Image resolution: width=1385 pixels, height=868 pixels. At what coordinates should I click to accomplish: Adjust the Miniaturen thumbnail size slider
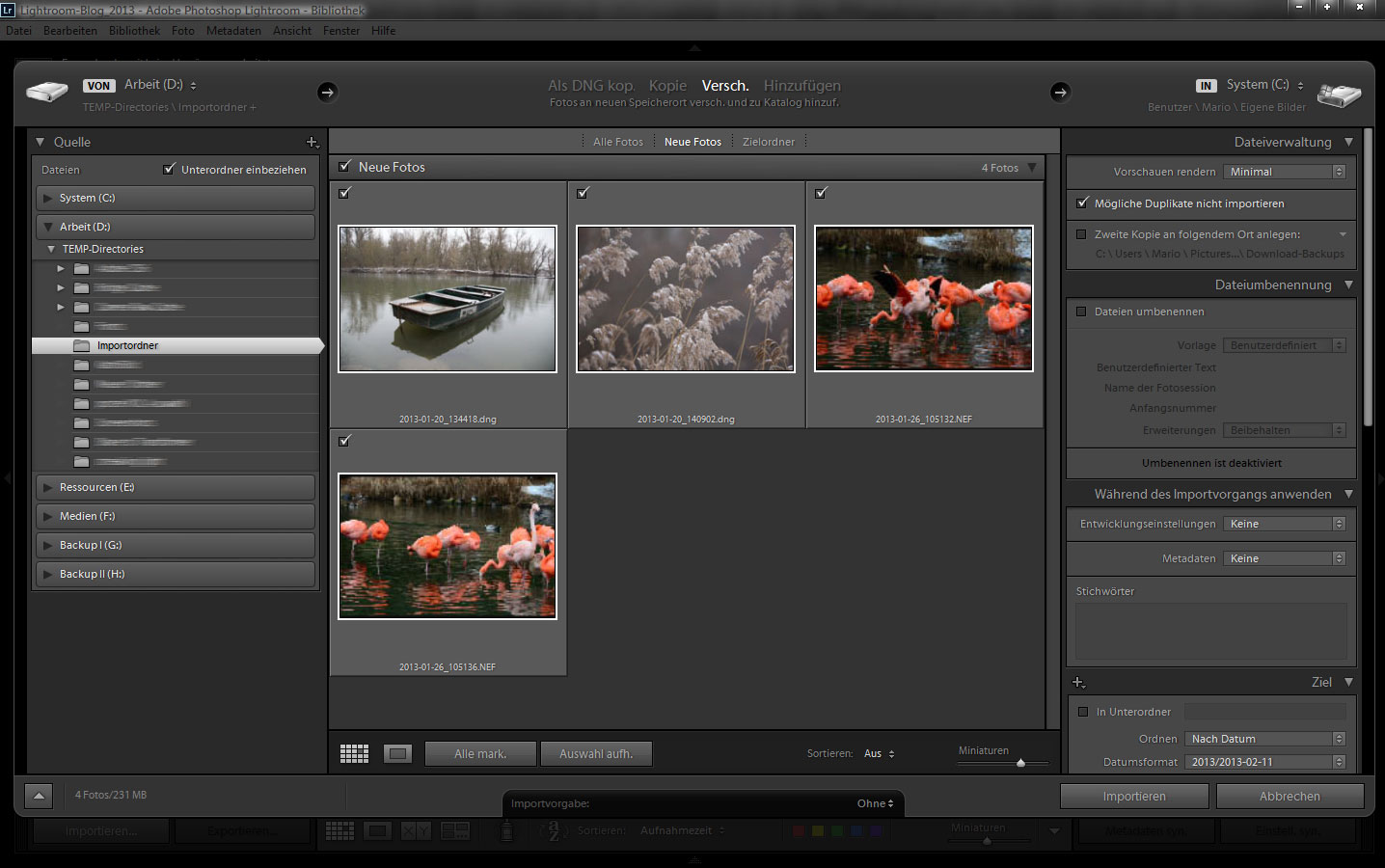[x=1020, y=763]
